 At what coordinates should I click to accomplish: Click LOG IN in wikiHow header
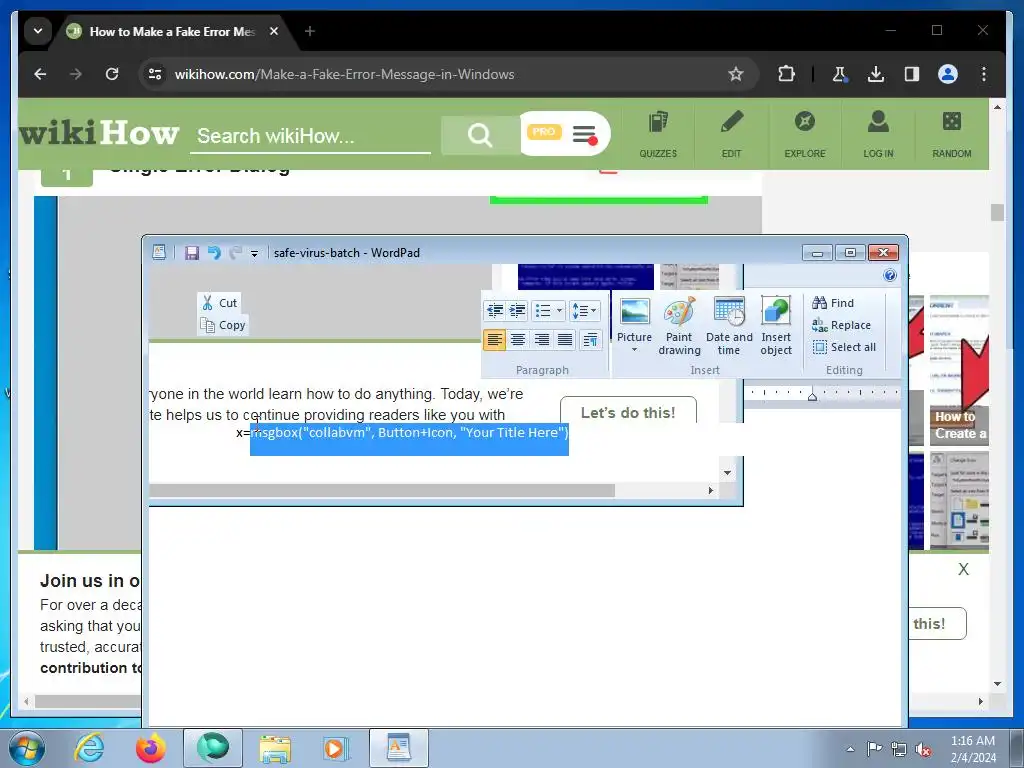(x=878, y=135)
